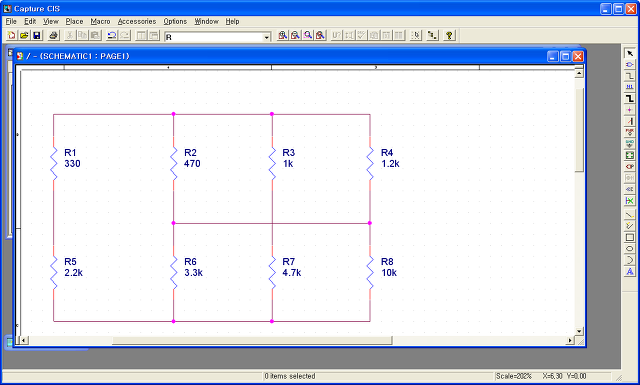Screen dimensions: 640x385
Task: Pick the Place Net Alias tool
Action: [630, 87]
